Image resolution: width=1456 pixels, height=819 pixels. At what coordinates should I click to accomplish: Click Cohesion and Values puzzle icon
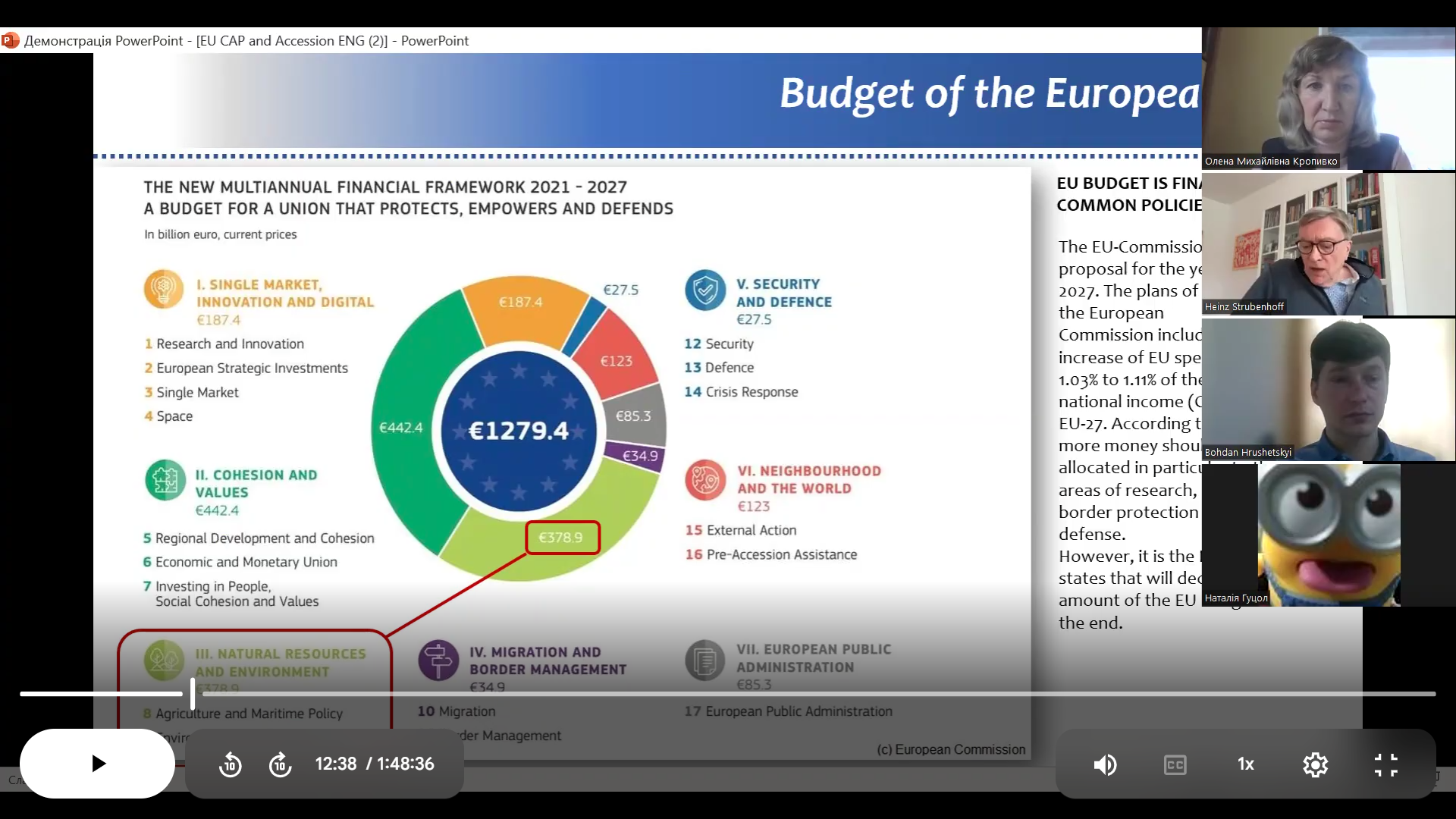pos(165,480)
